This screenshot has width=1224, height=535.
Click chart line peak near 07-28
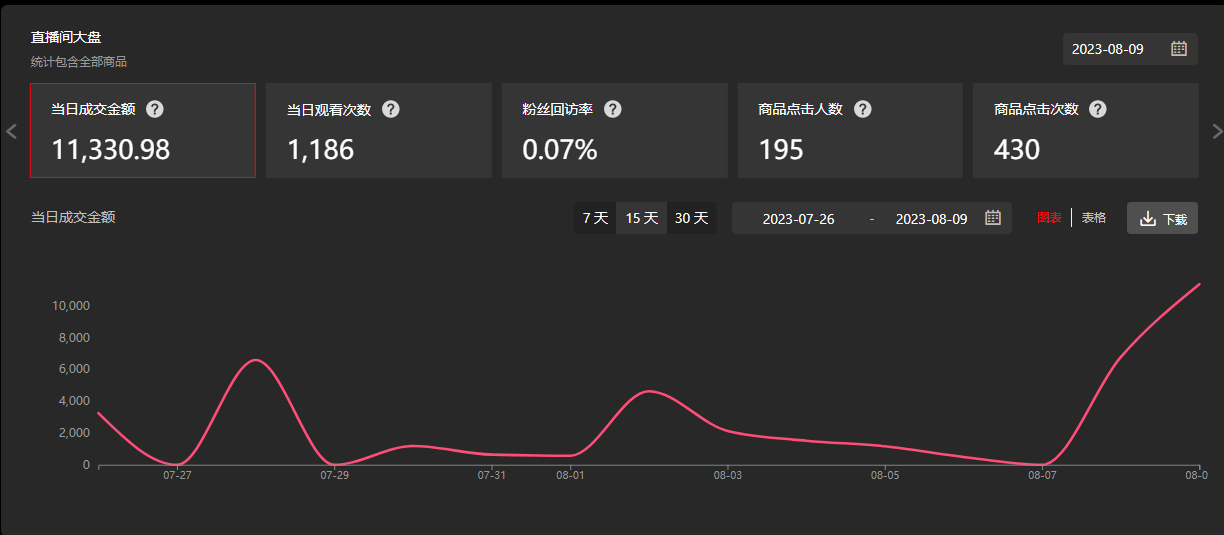pyautogui.click(x=256, y=360)
